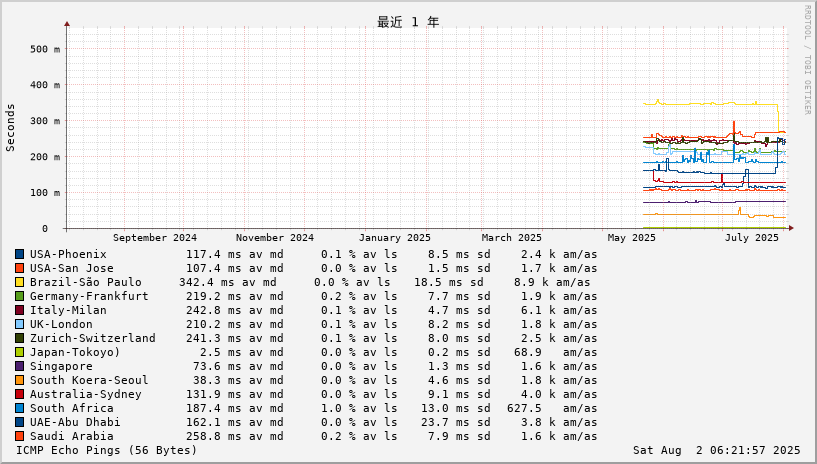Click the 68.9 am/as value
This screenshot has width=817, height=464.
[555, 353]
